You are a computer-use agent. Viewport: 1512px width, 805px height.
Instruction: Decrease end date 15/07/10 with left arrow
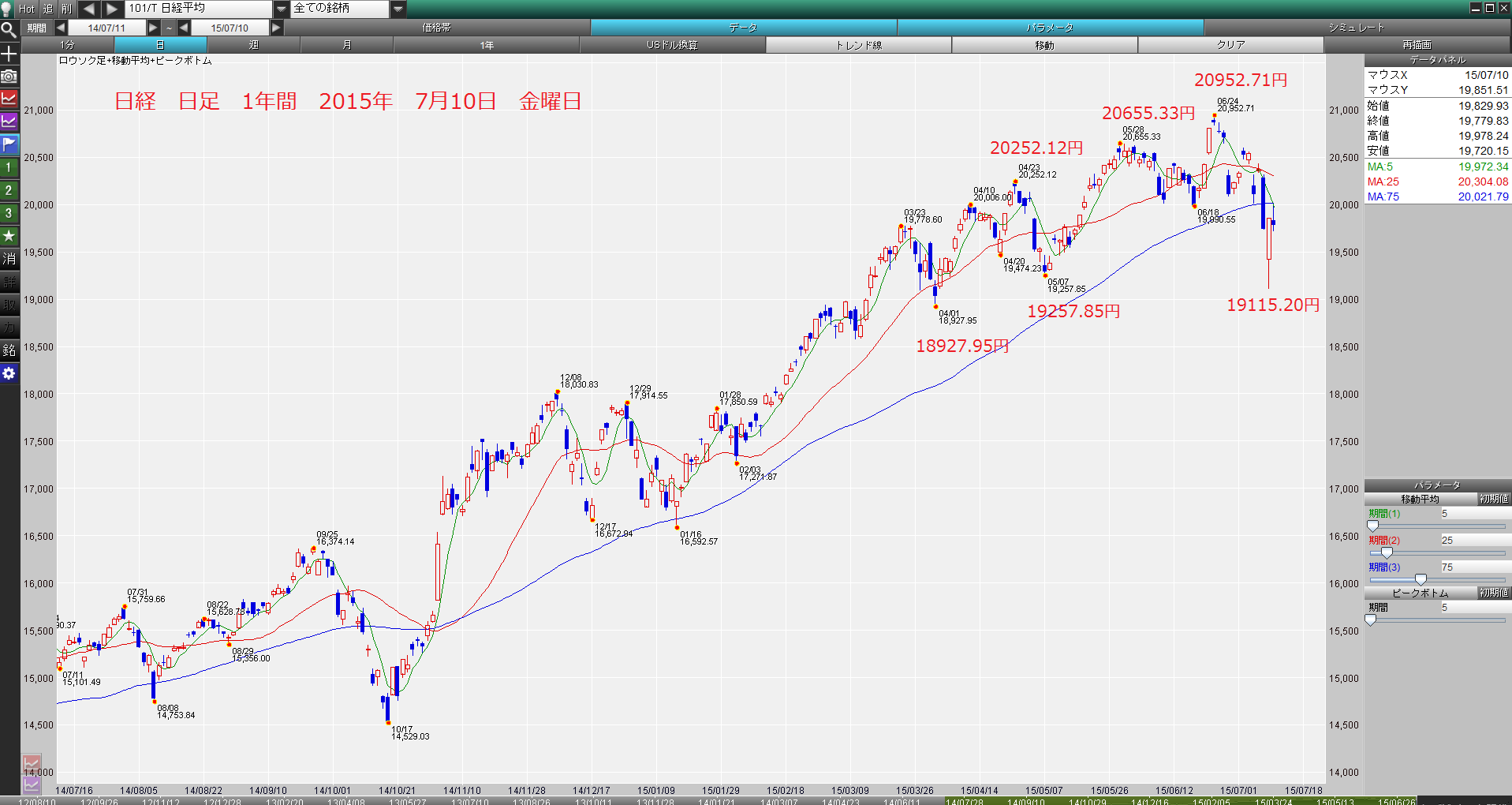tap(184, 28)
